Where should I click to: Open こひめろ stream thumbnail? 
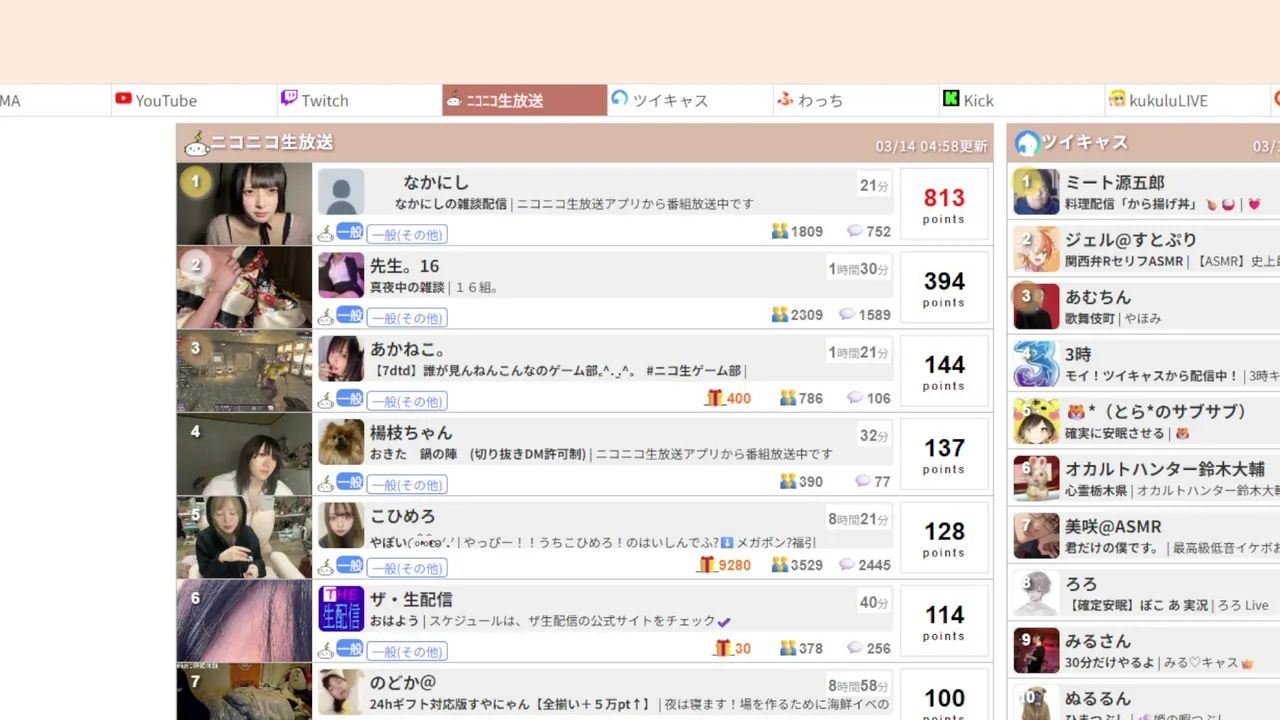pyautogui.click(x=244, y=538)
